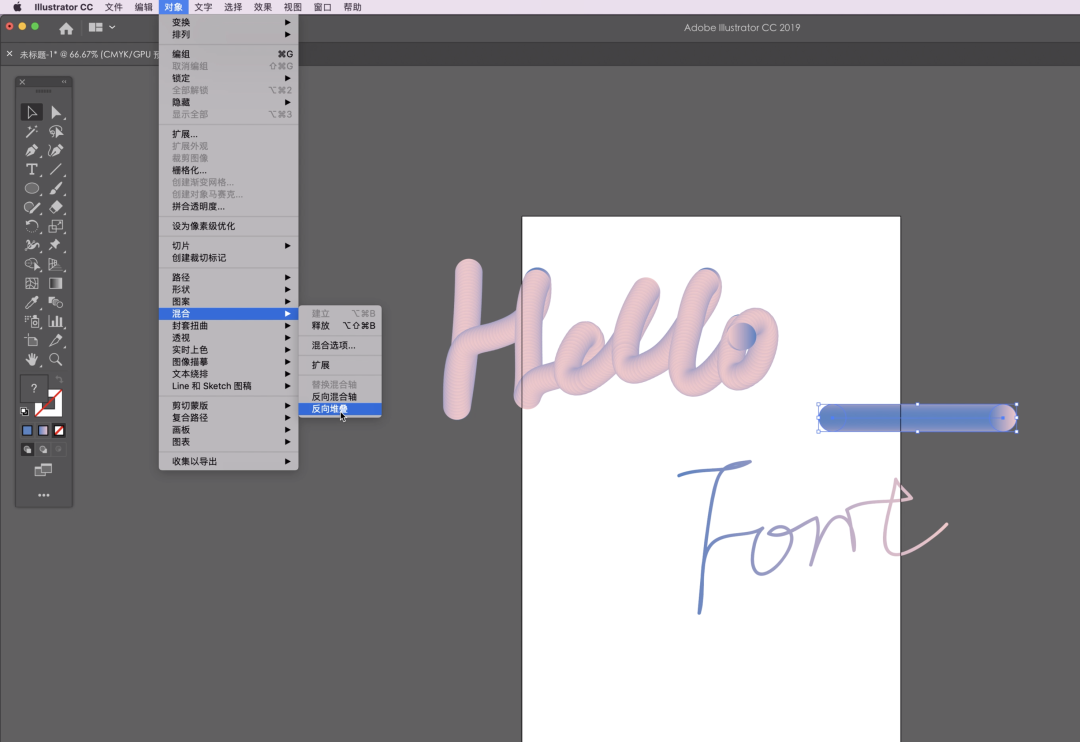This screenshot has width=1080, height=742.
Task: Open the 效果 menu in menu bar
Action: (262, 7)
